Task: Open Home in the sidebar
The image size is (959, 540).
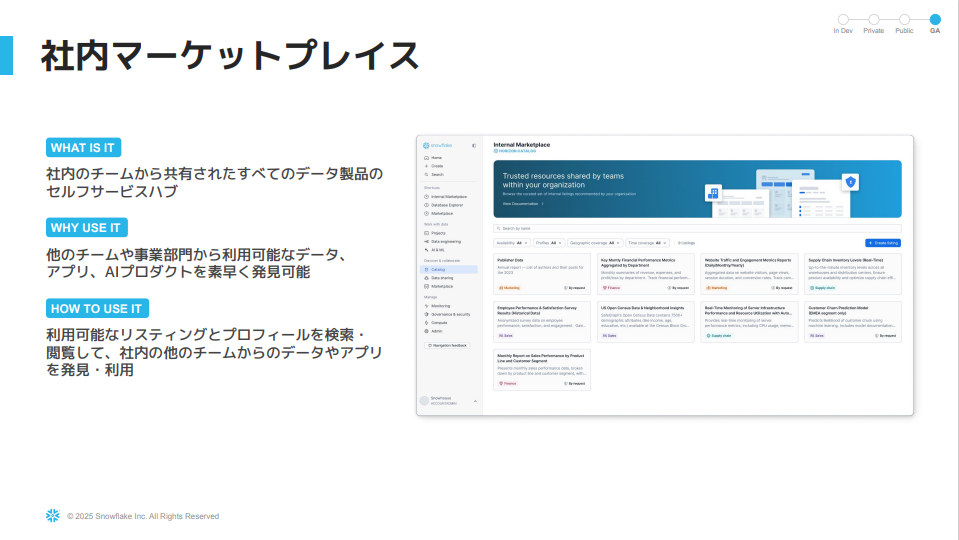Action: click(433, 158)
